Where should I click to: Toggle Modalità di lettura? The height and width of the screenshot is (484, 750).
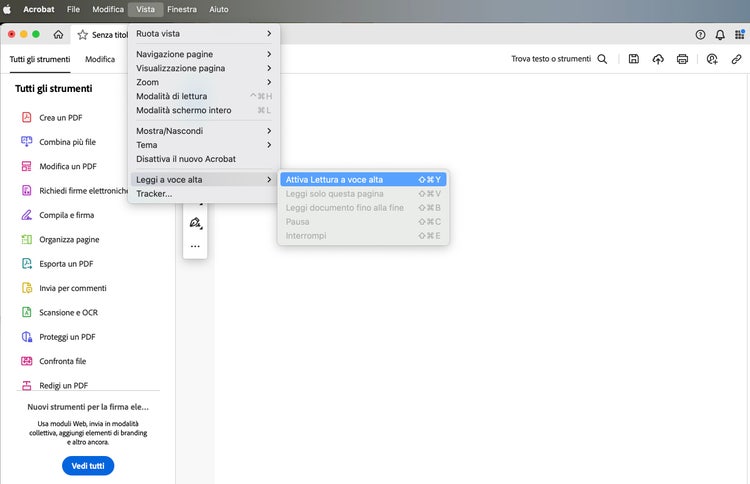(204, 96)
